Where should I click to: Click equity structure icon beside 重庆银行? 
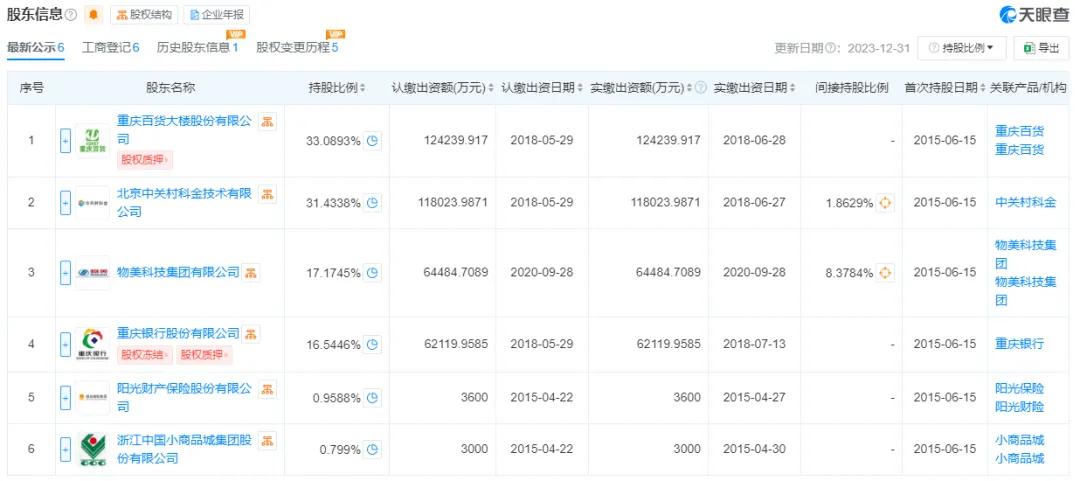click(x=251, y=334)
